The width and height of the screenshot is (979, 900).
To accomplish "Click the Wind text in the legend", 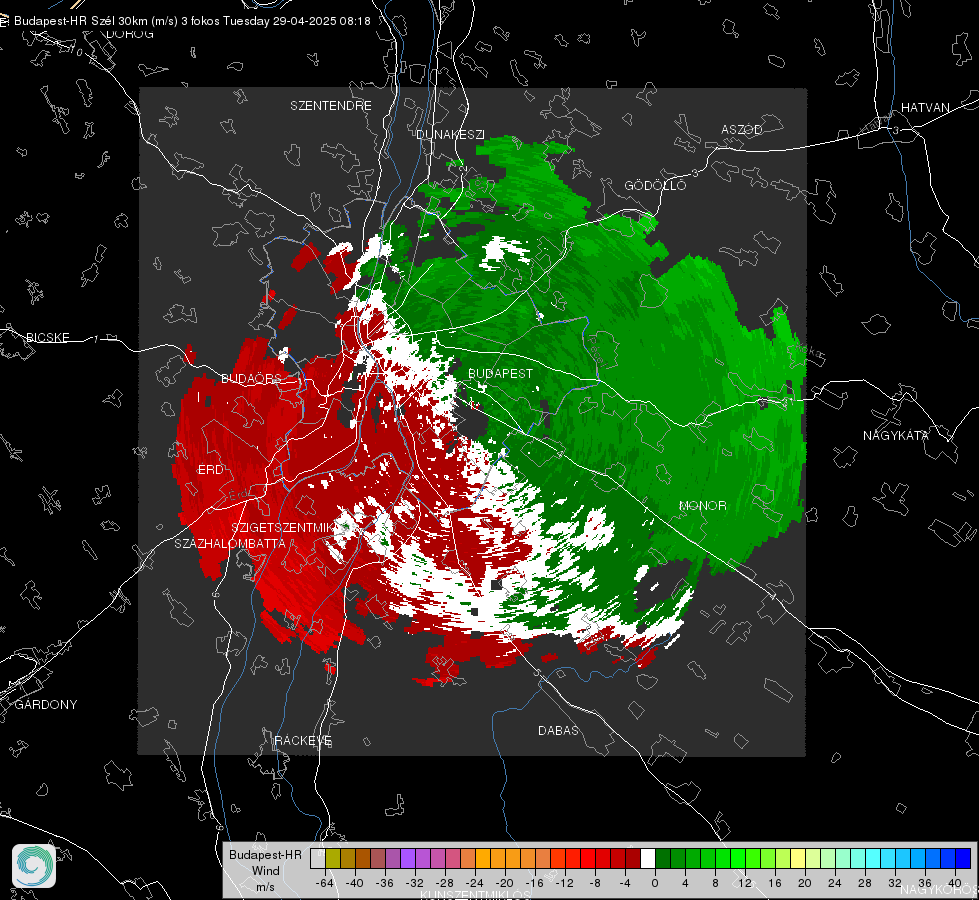I will 265,871.
